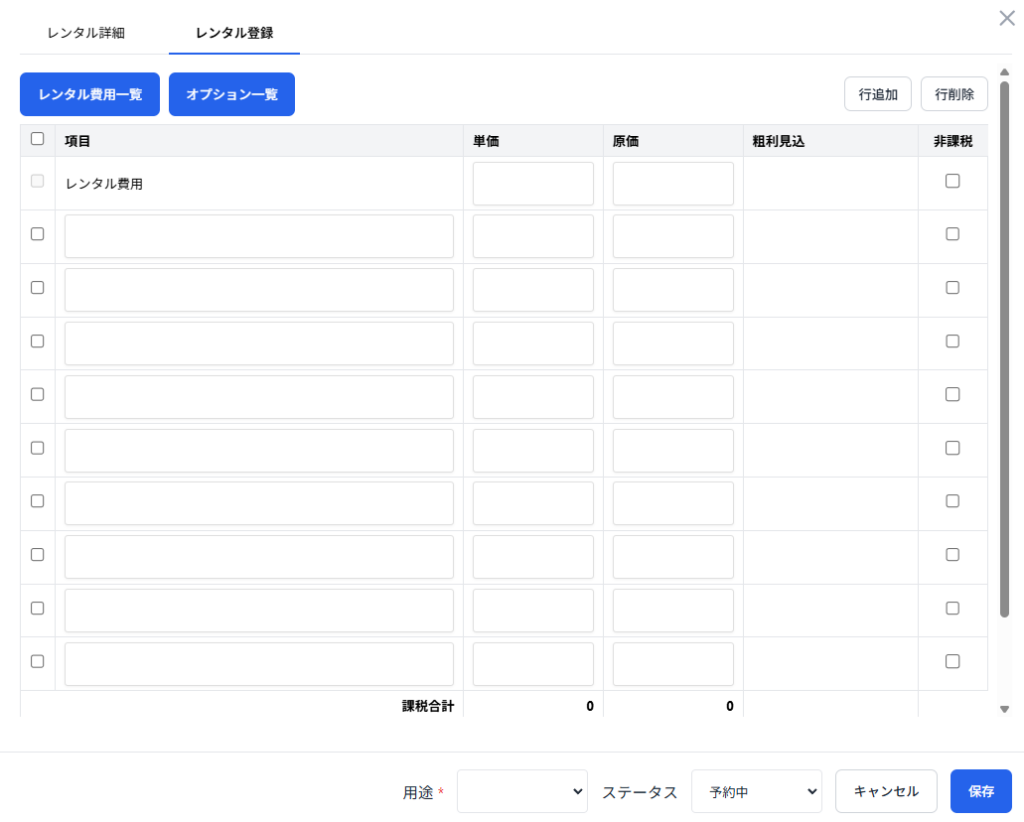
Task: Focus the 原価 field for レンタル費用
Action: 673,184
